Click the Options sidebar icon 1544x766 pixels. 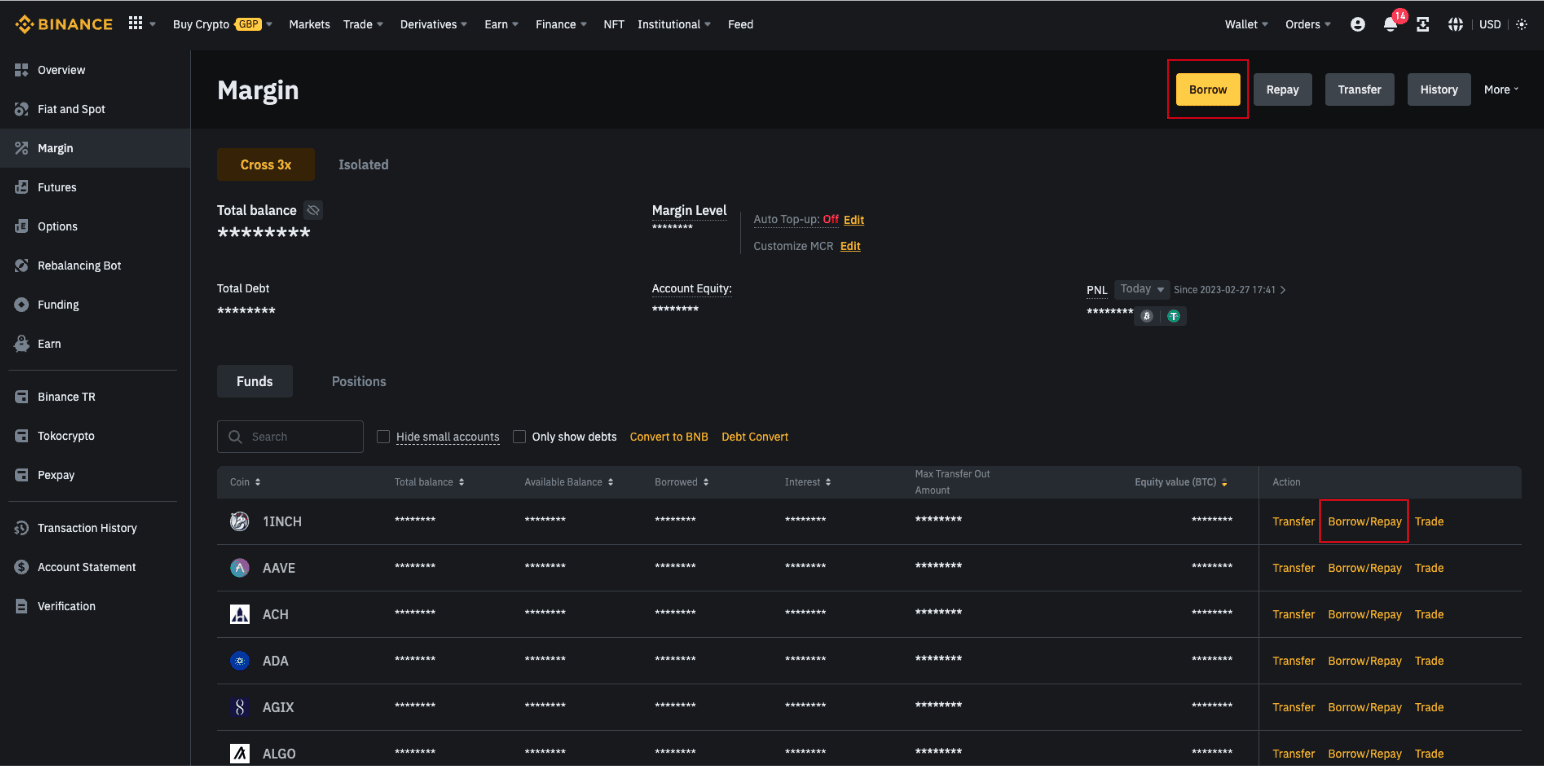(x=21, y=226)
